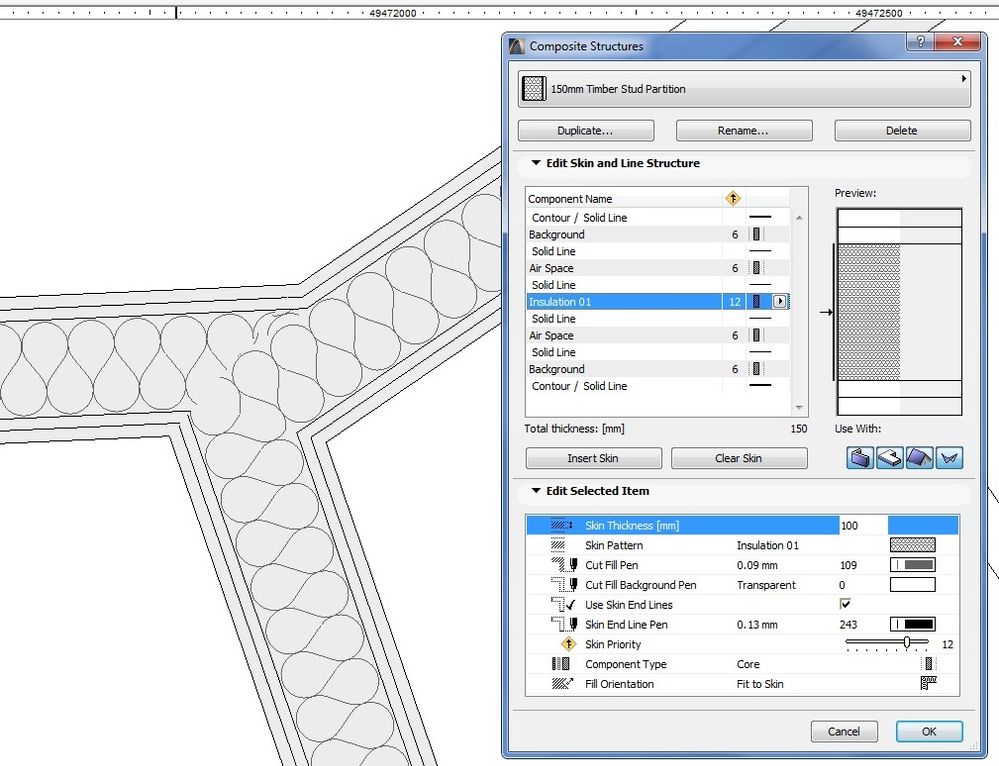The width and height of the screenshot is (999, 766).
Task: Open the Cut Fill Background Pen swatch
Action: [912, 584]
